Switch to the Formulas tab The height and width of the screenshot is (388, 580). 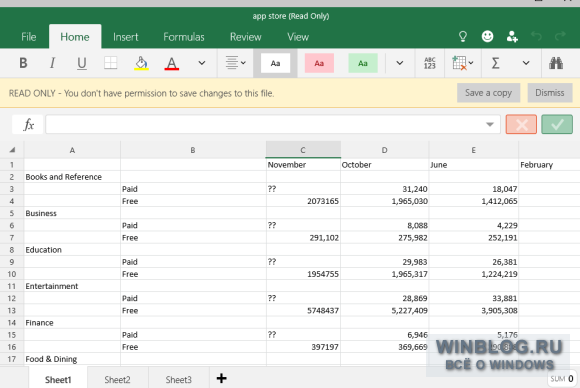click(x=183, y=37)
